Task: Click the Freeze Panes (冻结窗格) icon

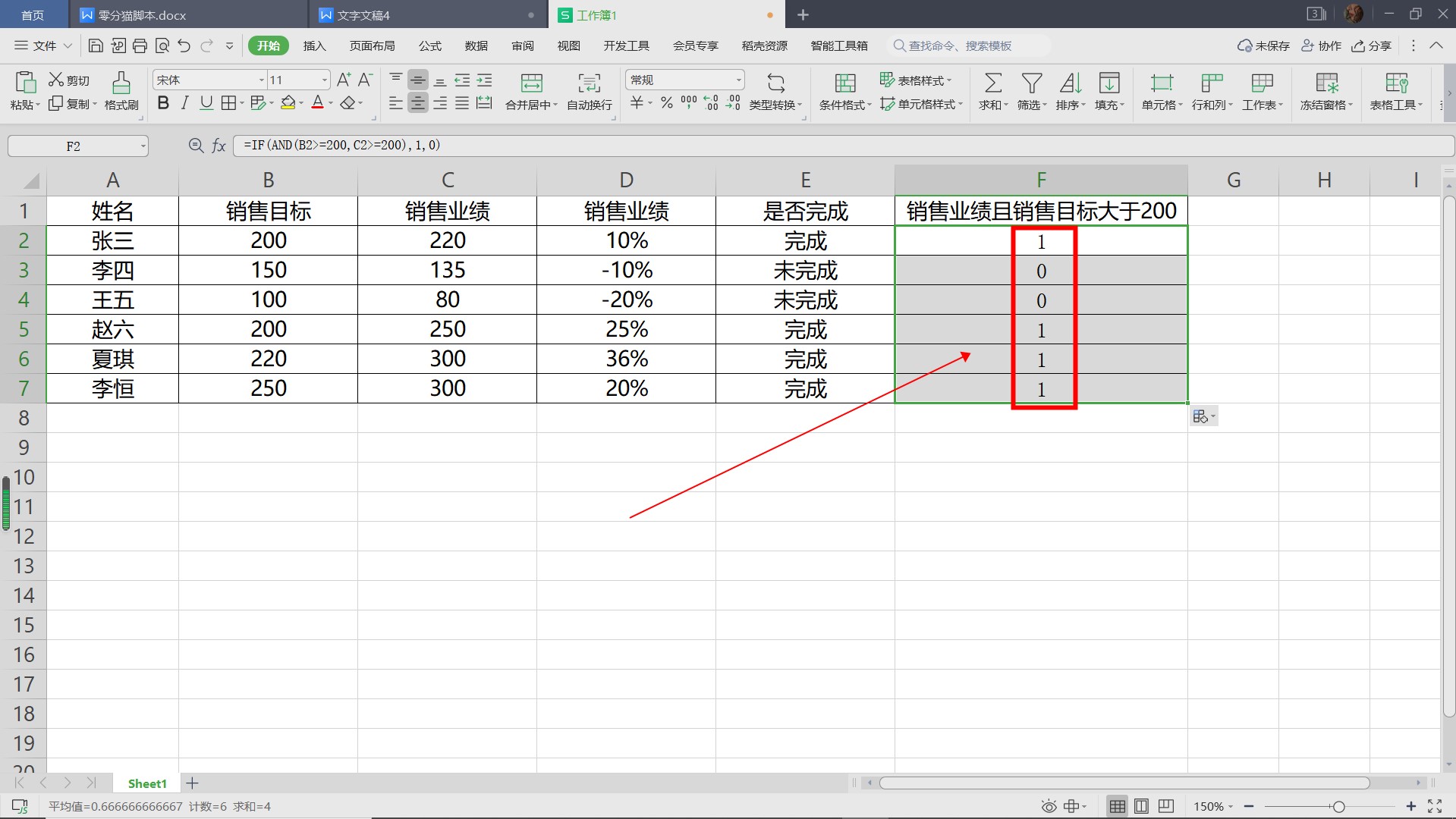Action: coord(1326,83)
